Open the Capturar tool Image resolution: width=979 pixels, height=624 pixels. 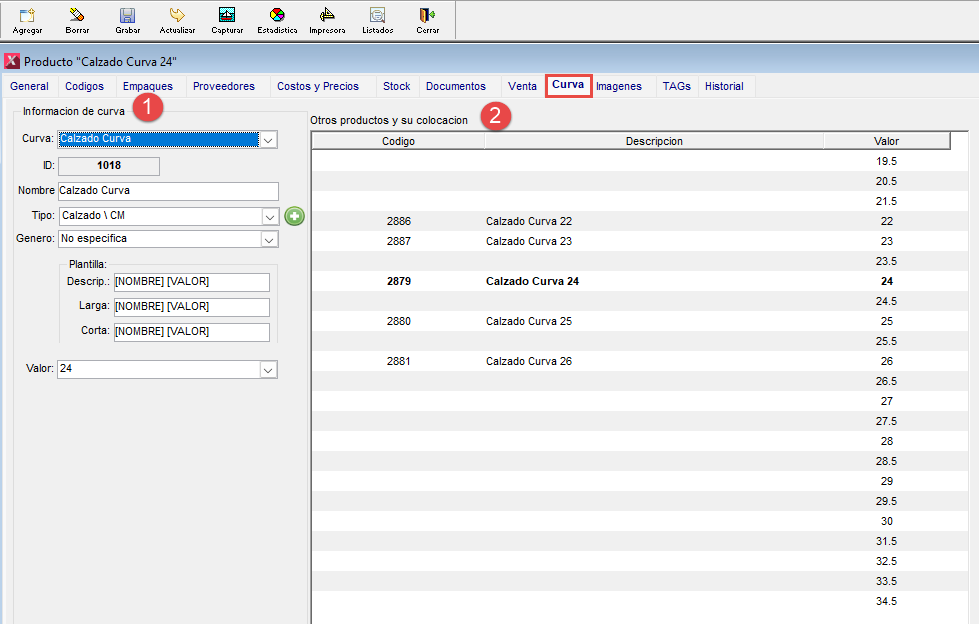coord(227,16)
